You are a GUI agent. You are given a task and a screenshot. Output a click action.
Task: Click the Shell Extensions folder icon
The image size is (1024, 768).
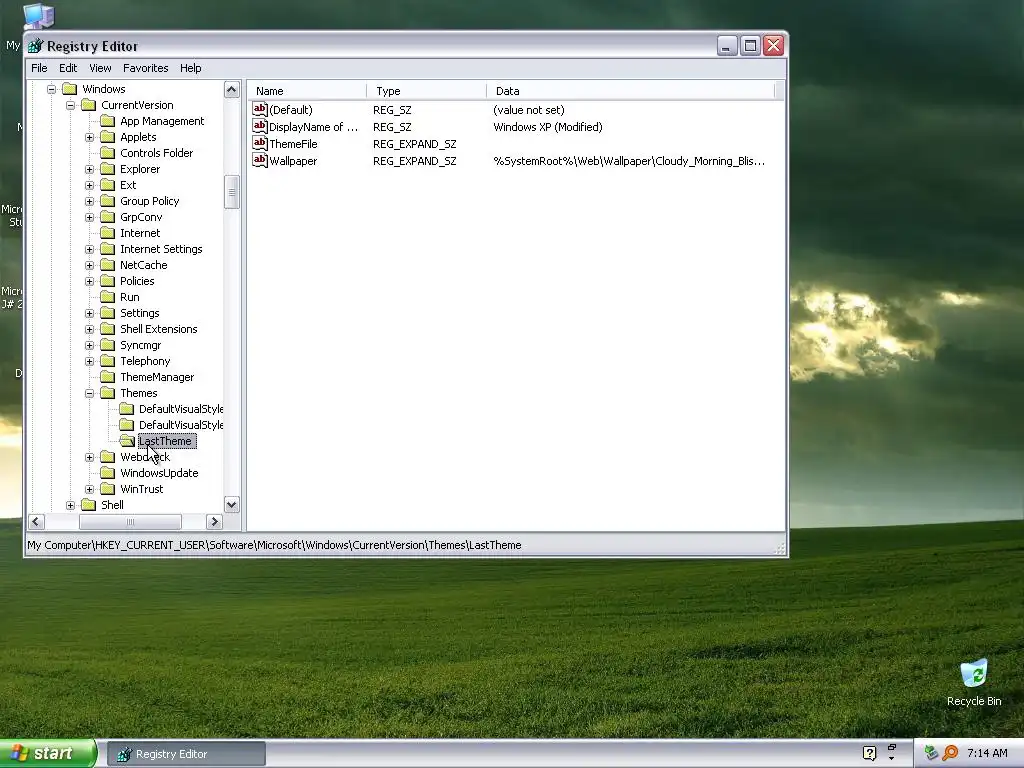107,329
